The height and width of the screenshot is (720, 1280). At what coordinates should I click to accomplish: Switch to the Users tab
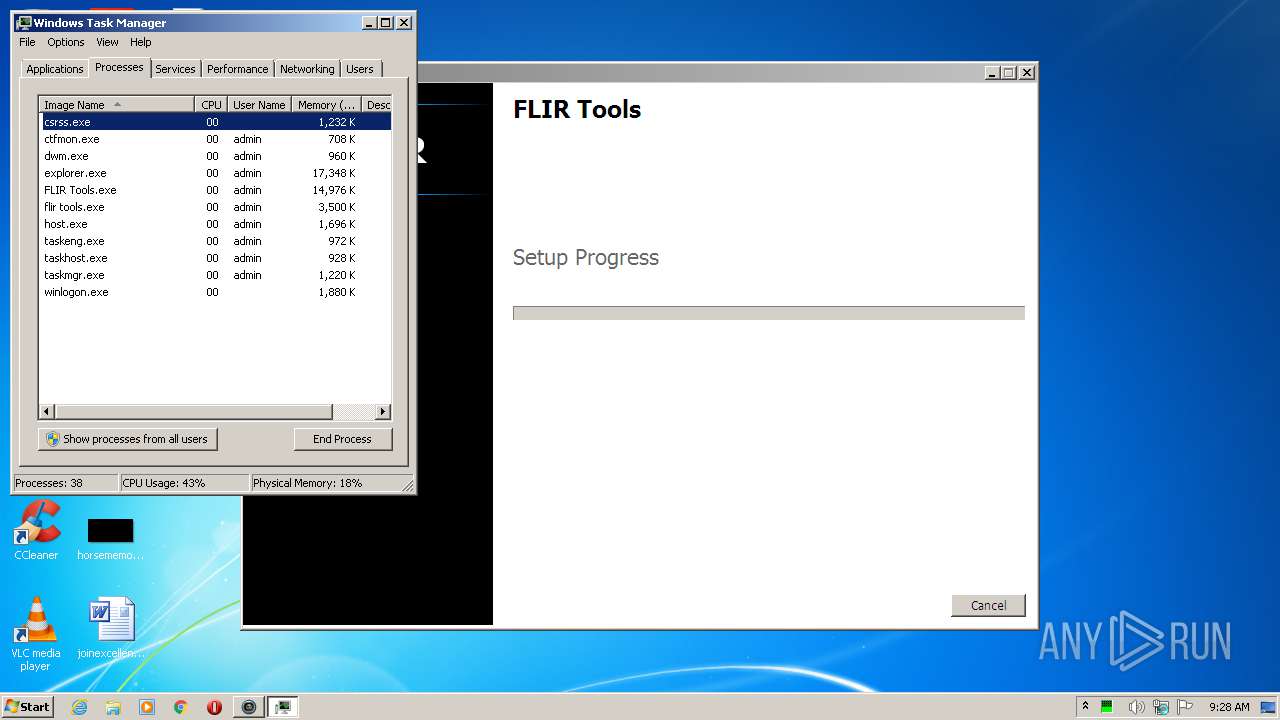coord(360,69)
